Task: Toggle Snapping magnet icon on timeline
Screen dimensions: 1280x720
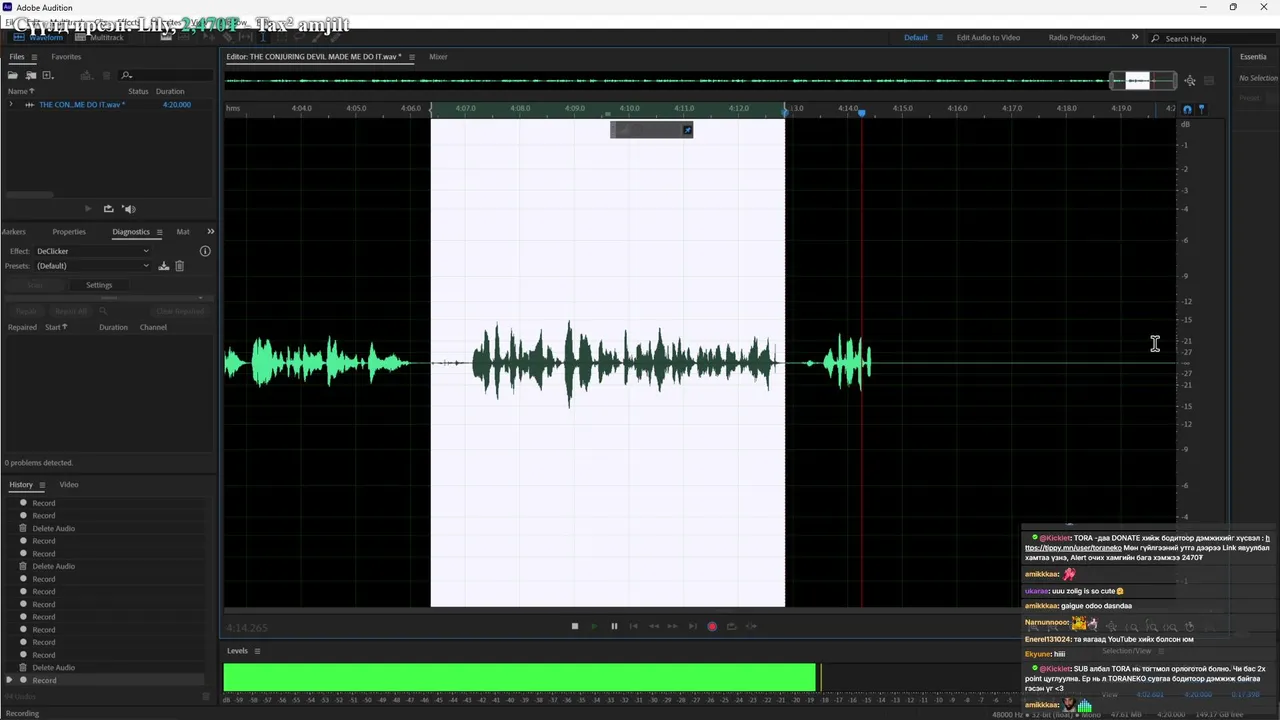Action: coord(1187,110)
